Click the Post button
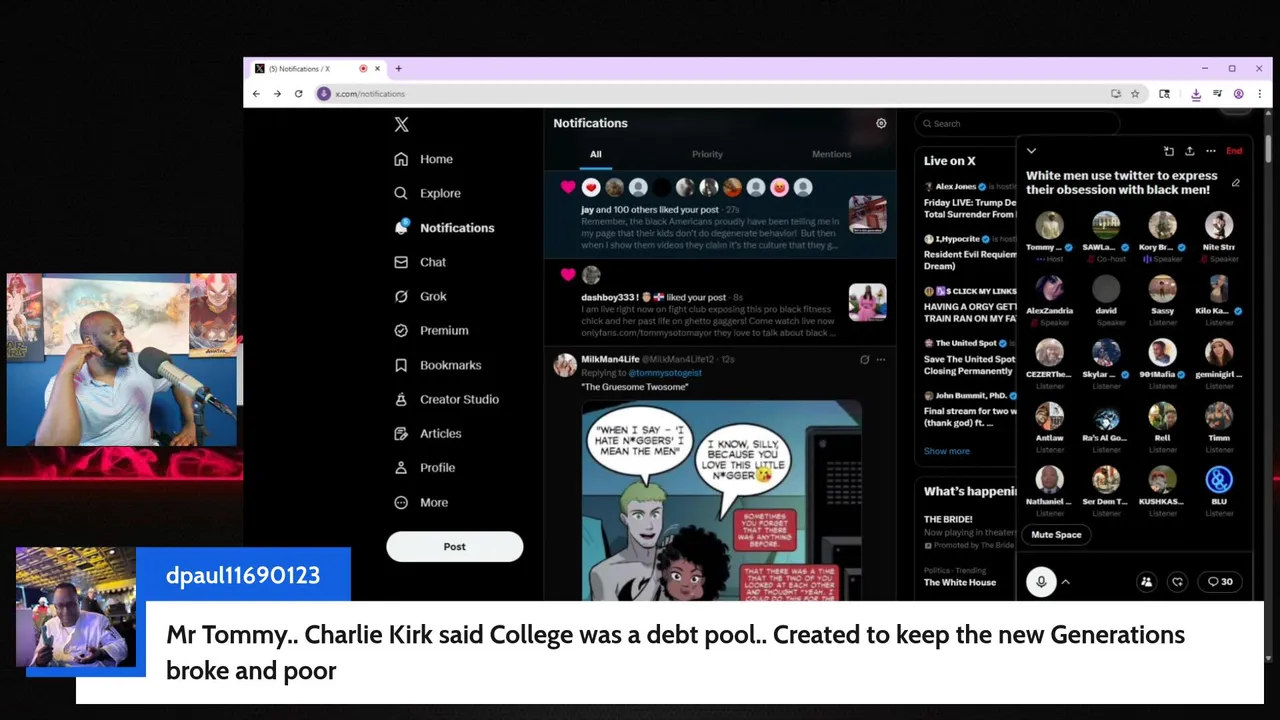Image resolution: width=1280 pixels, height=720 pixels. point(455,546)
